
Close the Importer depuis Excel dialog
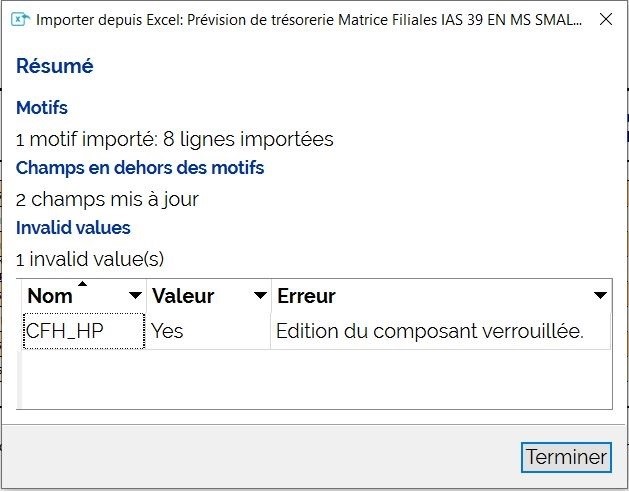(x=606, y=19)
